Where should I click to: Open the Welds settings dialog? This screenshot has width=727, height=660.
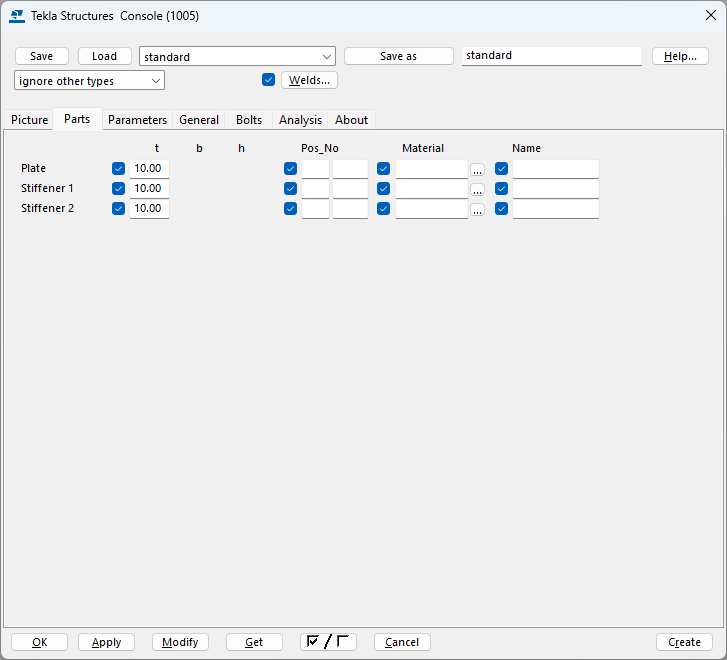pyautogui.click(x=309, y=80)
